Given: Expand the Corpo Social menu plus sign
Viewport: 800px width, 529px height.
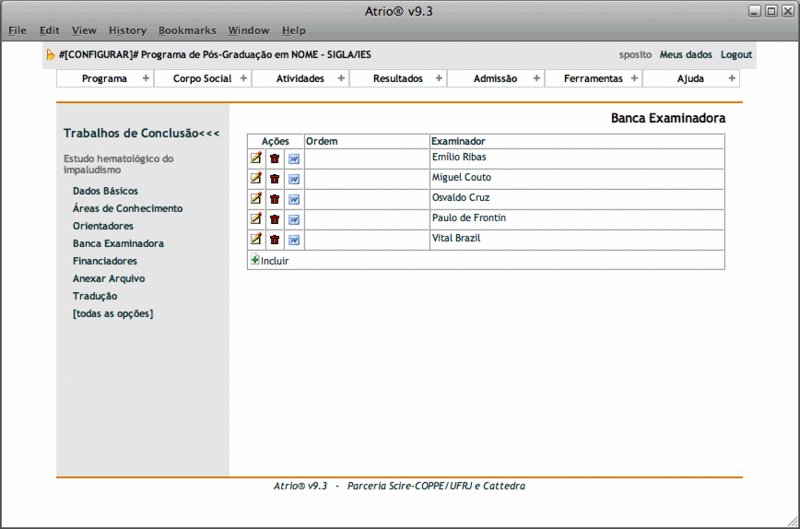Looking at the screenshot, I should point(243,78).
